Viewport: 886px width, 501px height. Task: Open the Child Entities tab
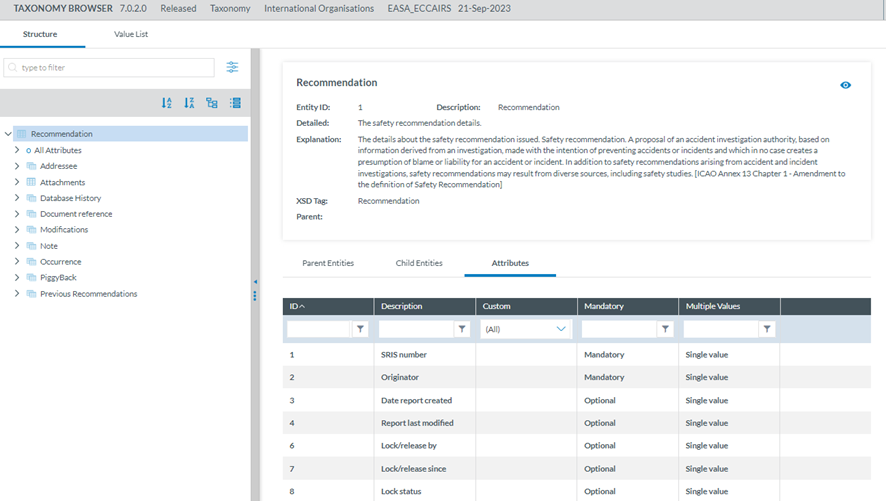(x=419, y=263)
